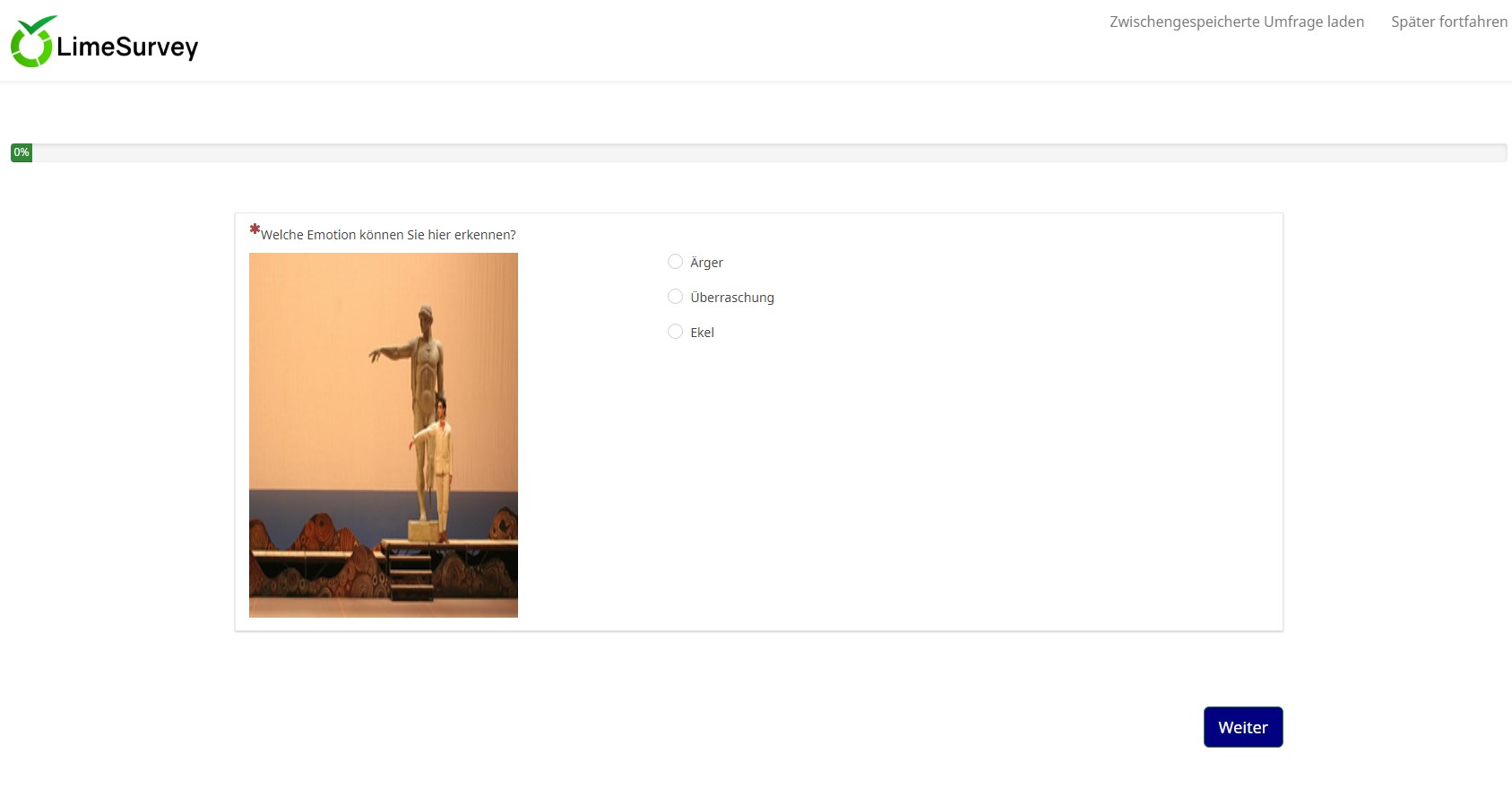The height and width of the screenshot is (788, 1512).
Task: Click the statue's outstretched hand in photo
Action: pos(376,355)
